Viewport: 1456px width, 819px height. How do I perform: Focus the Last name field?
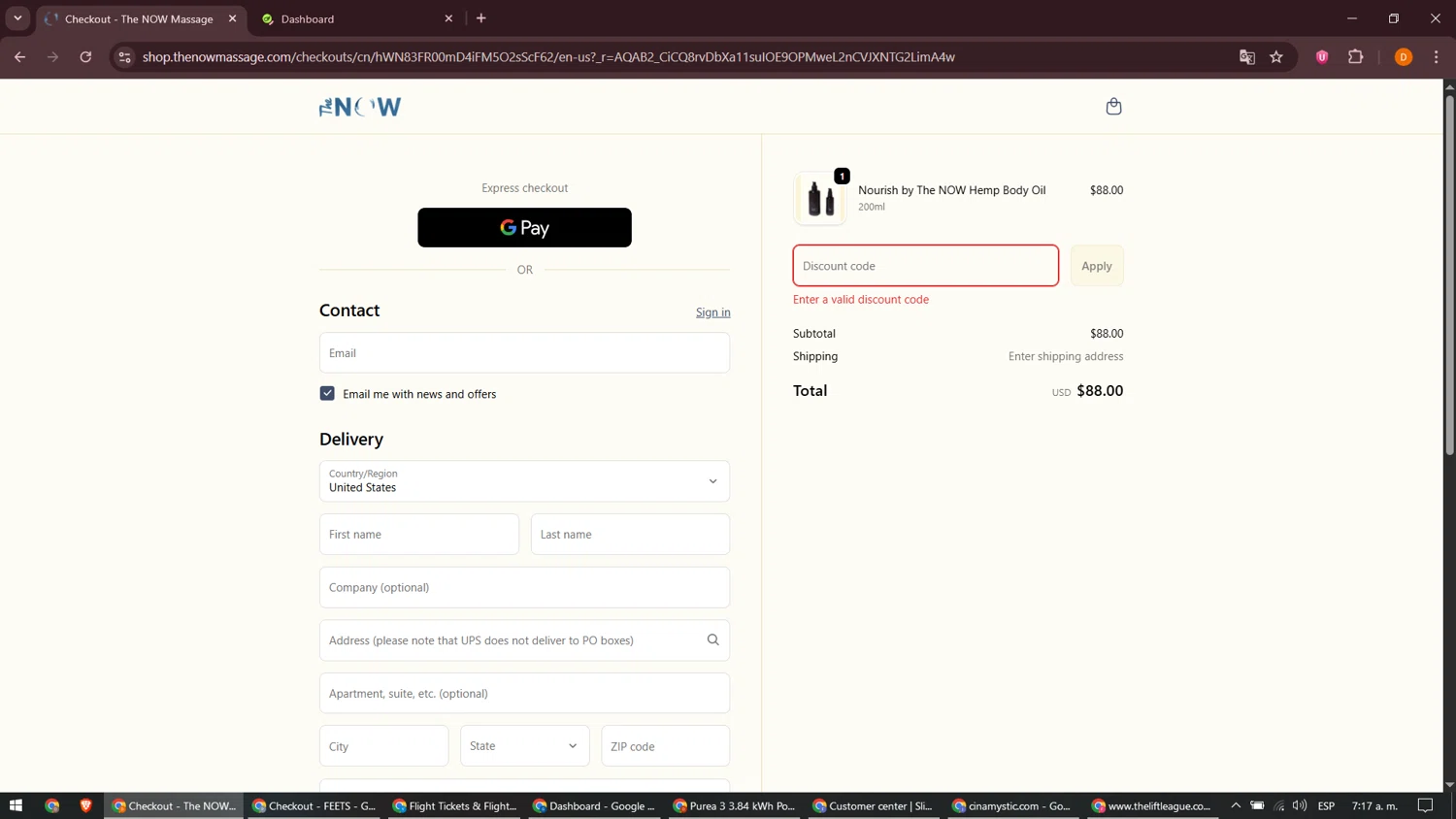click(x=630, y=535)
